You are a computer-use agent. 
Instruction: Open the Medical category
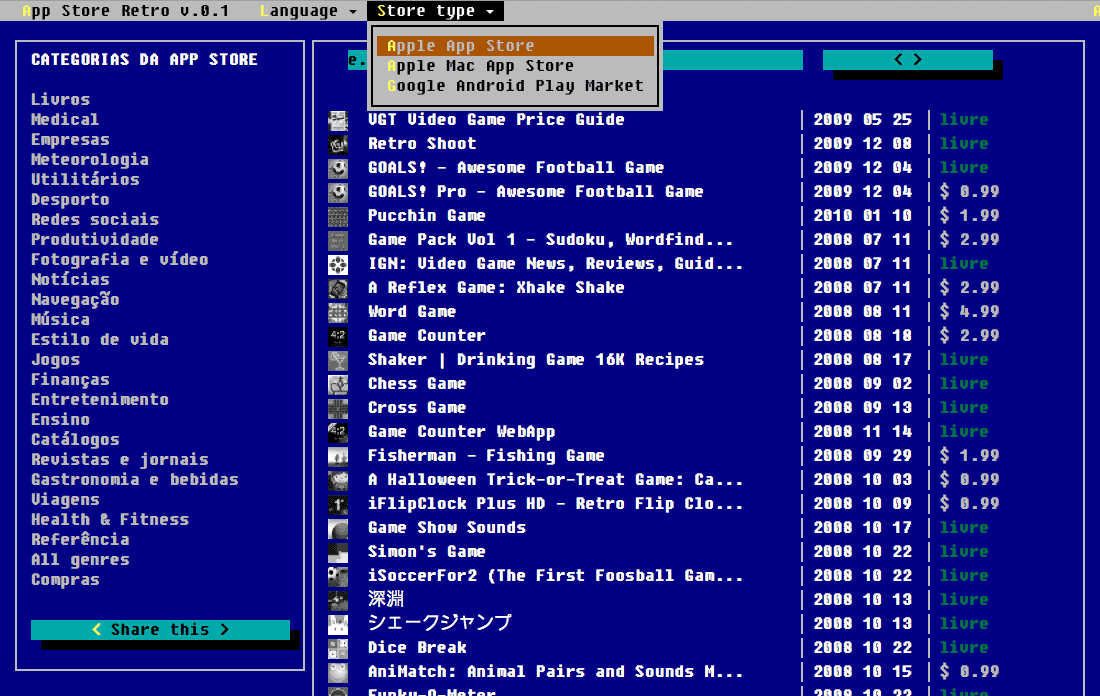[x=65, y=119]
